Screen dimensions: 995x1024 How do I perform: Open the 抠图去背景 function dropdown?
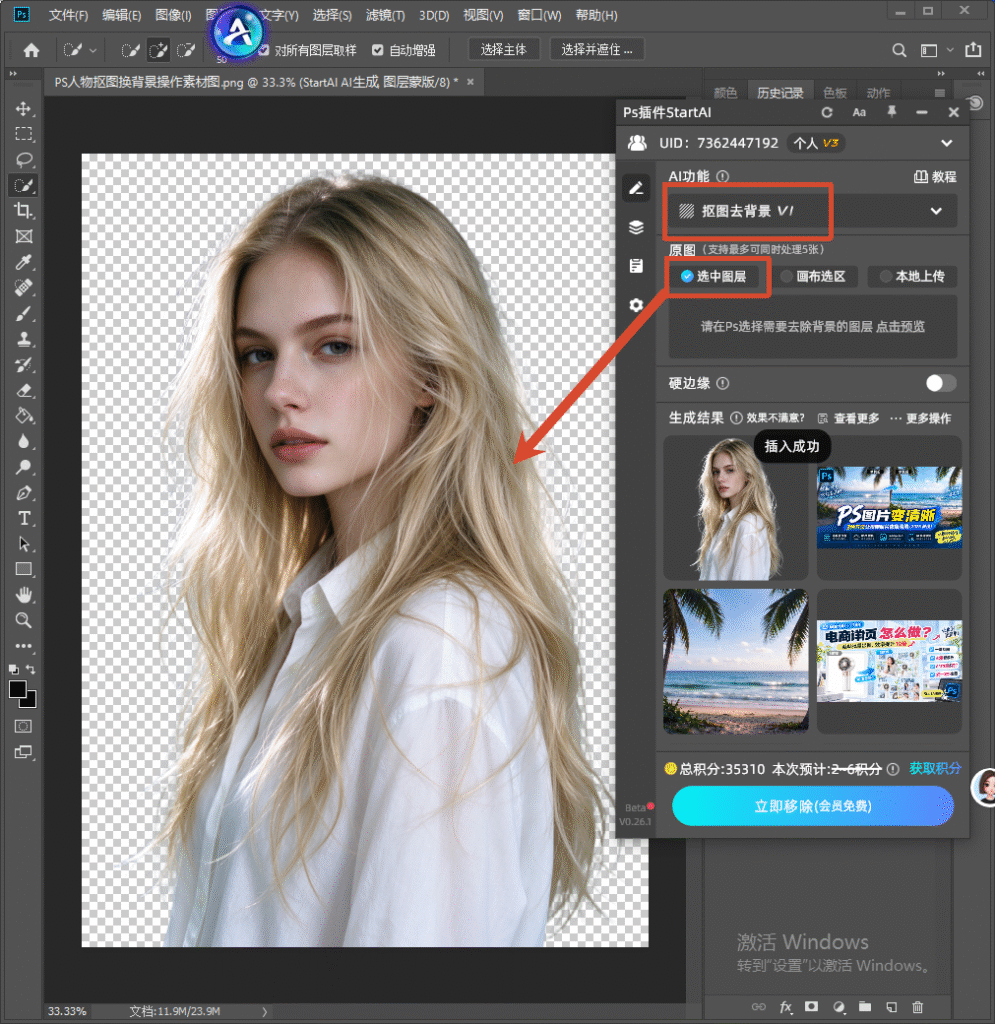[x=812, y=211]
